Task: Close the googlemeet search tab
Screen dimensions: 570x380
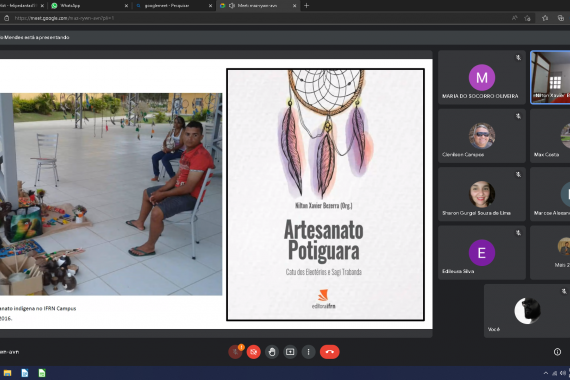Action: coord(210,5)
